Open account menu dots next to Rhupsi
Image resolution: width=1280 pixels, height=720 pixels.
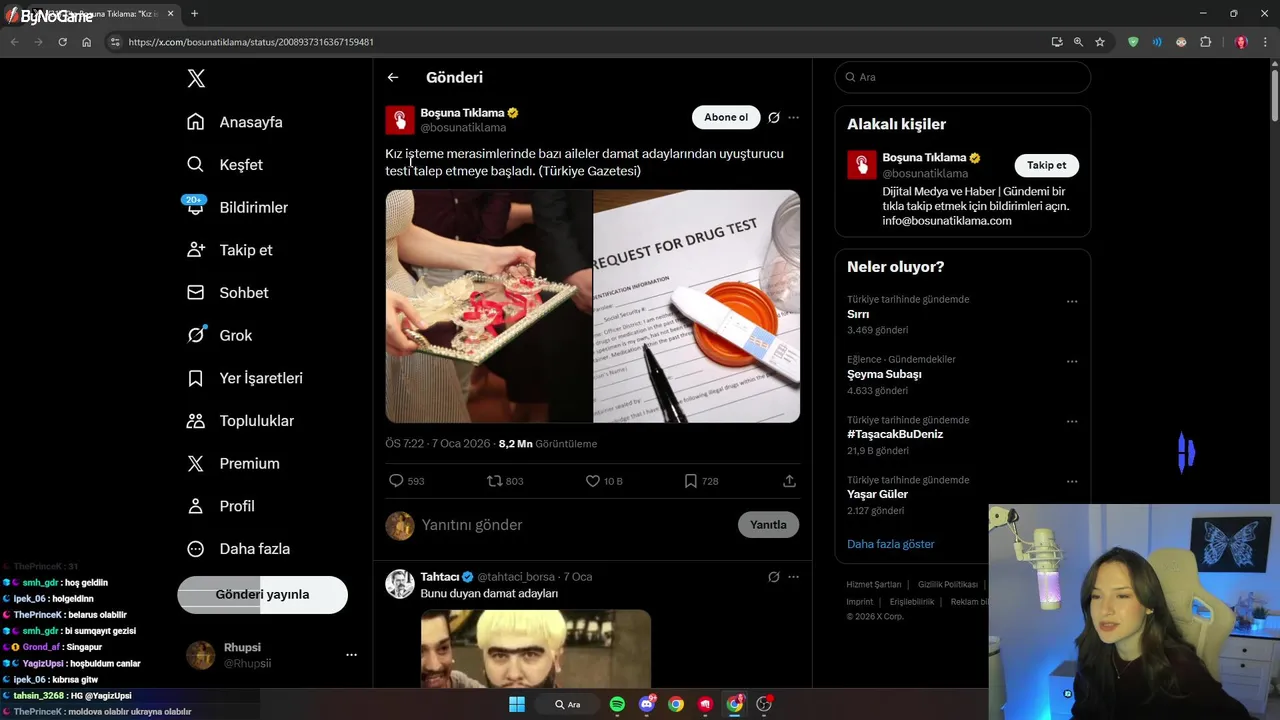coord(351,655)
